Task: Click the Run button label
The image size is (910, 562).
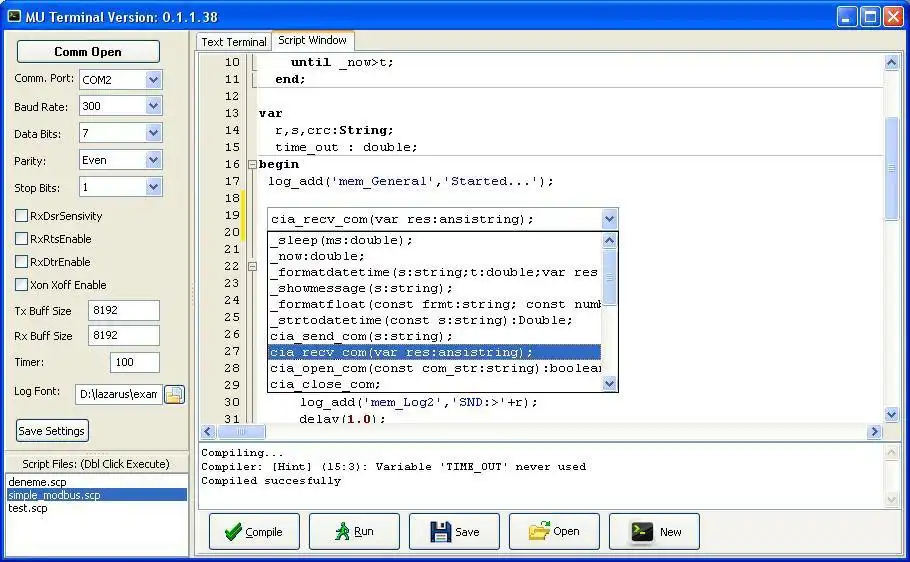Action: 364,531
